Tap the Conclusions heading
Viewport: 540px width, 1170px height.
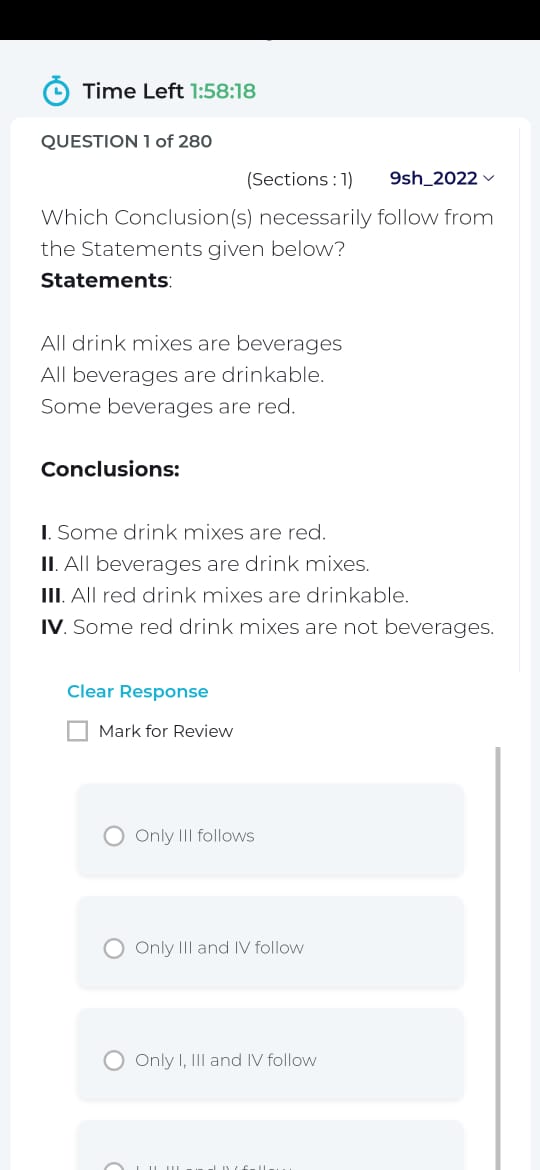click(110, 469)
